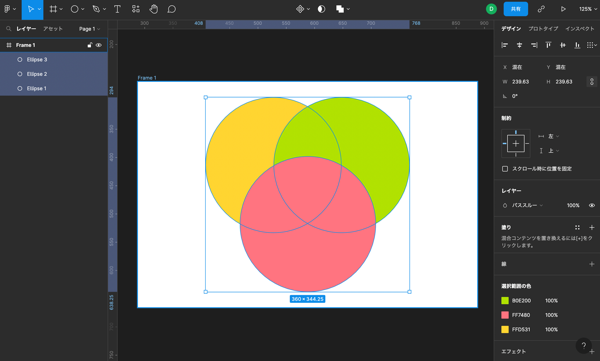Select Frame 1 layer
Viewport: 600px width, 361px height.
click(54, 45)
